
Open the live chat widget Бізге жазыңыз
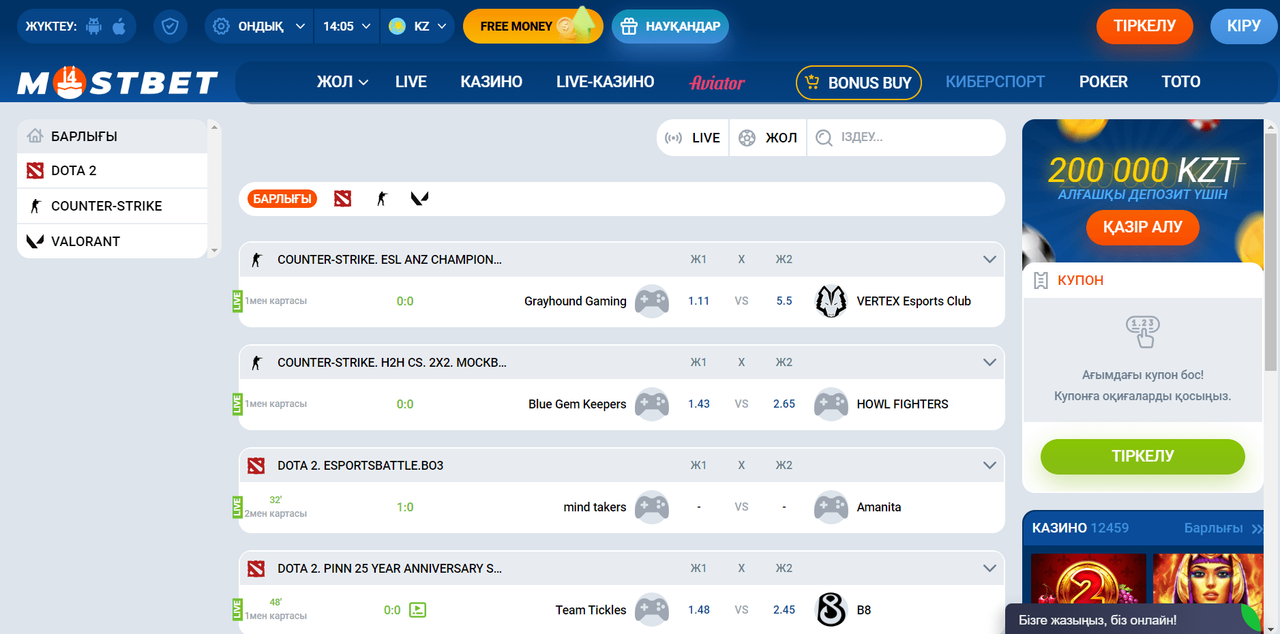[x=1135, y=619]
